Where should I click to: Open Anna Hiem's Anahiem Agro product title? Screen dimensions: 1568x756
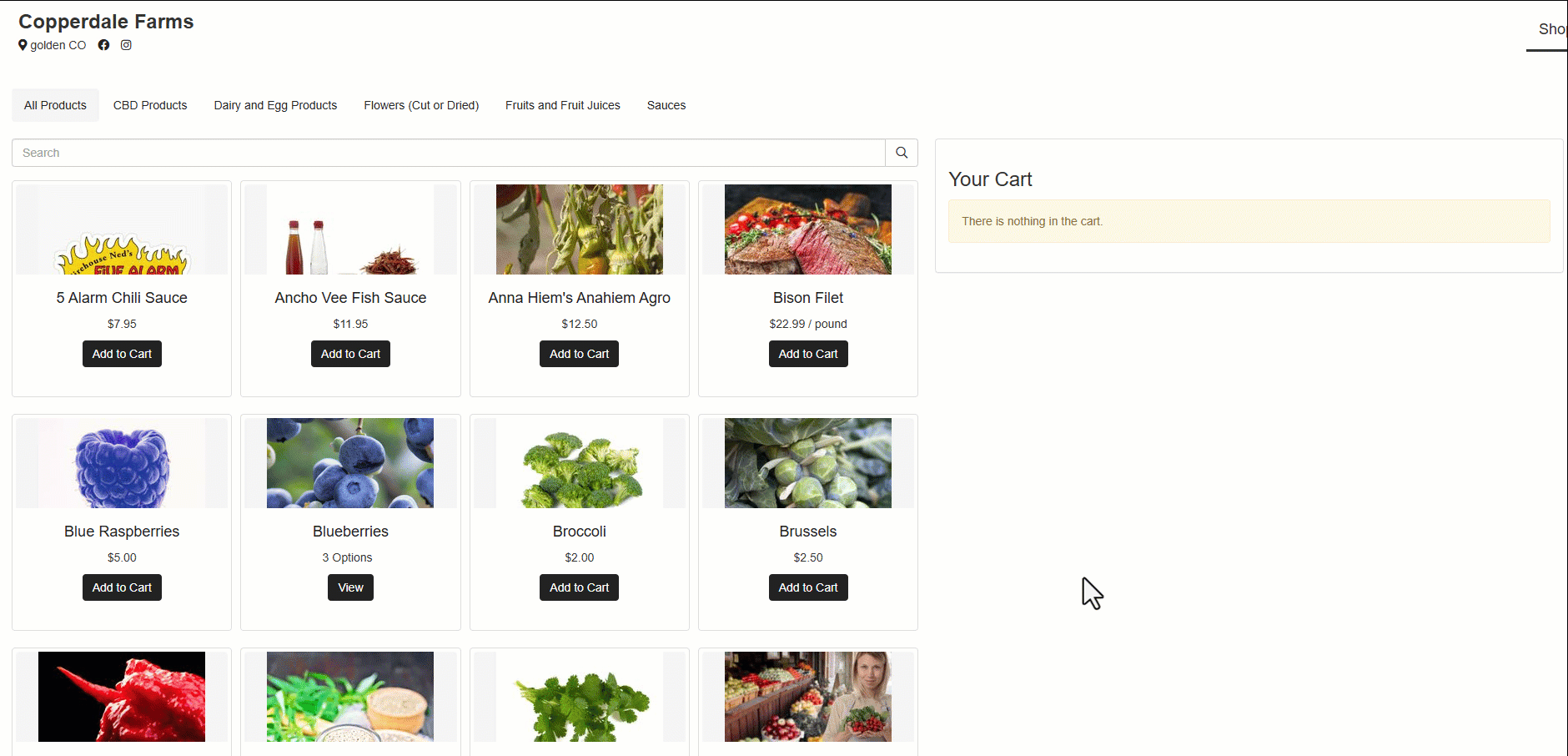click(x=579, y=298)
